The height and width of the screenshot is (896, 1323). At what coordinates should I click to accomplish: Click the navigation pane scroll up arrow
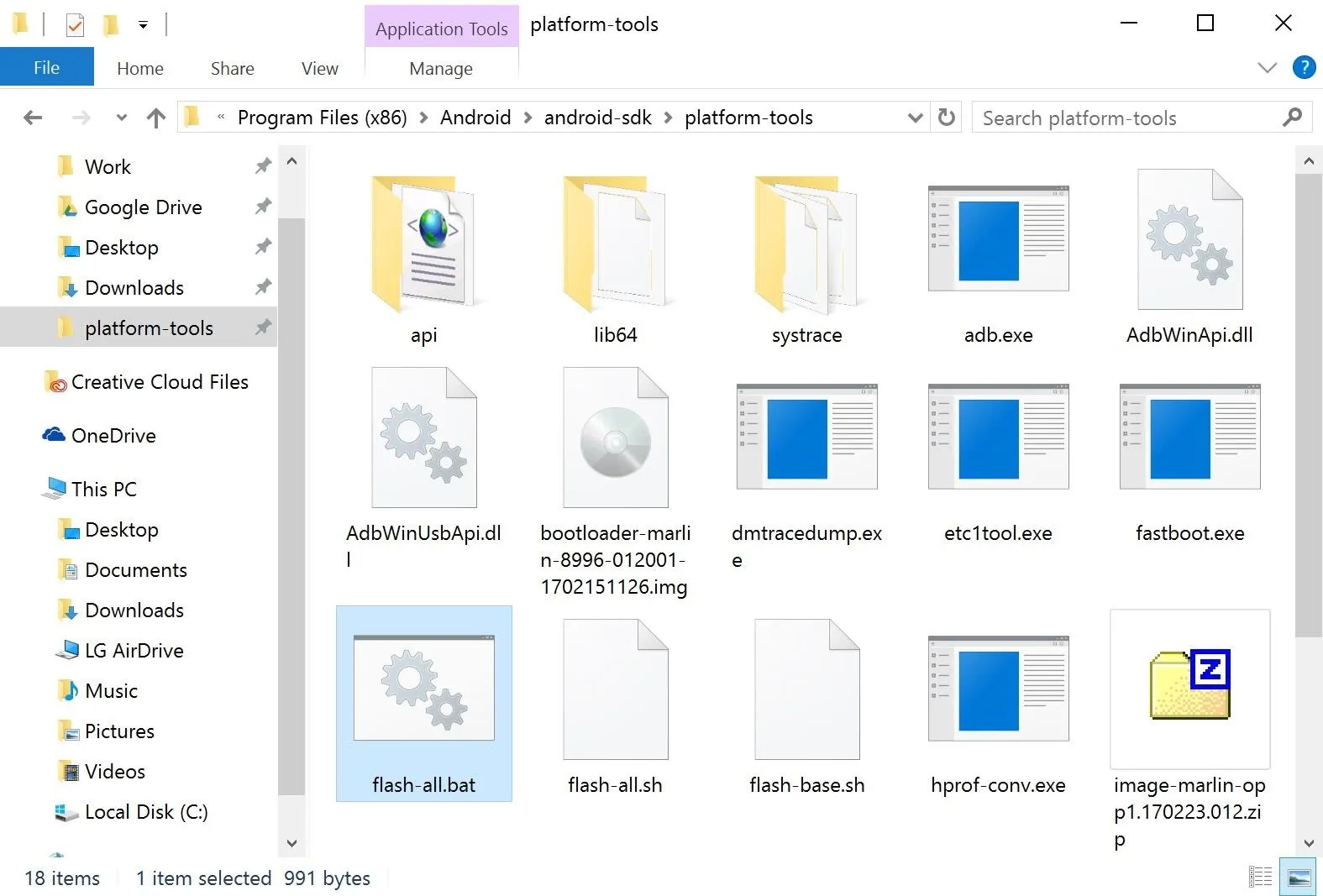click(x=291, y=160)
